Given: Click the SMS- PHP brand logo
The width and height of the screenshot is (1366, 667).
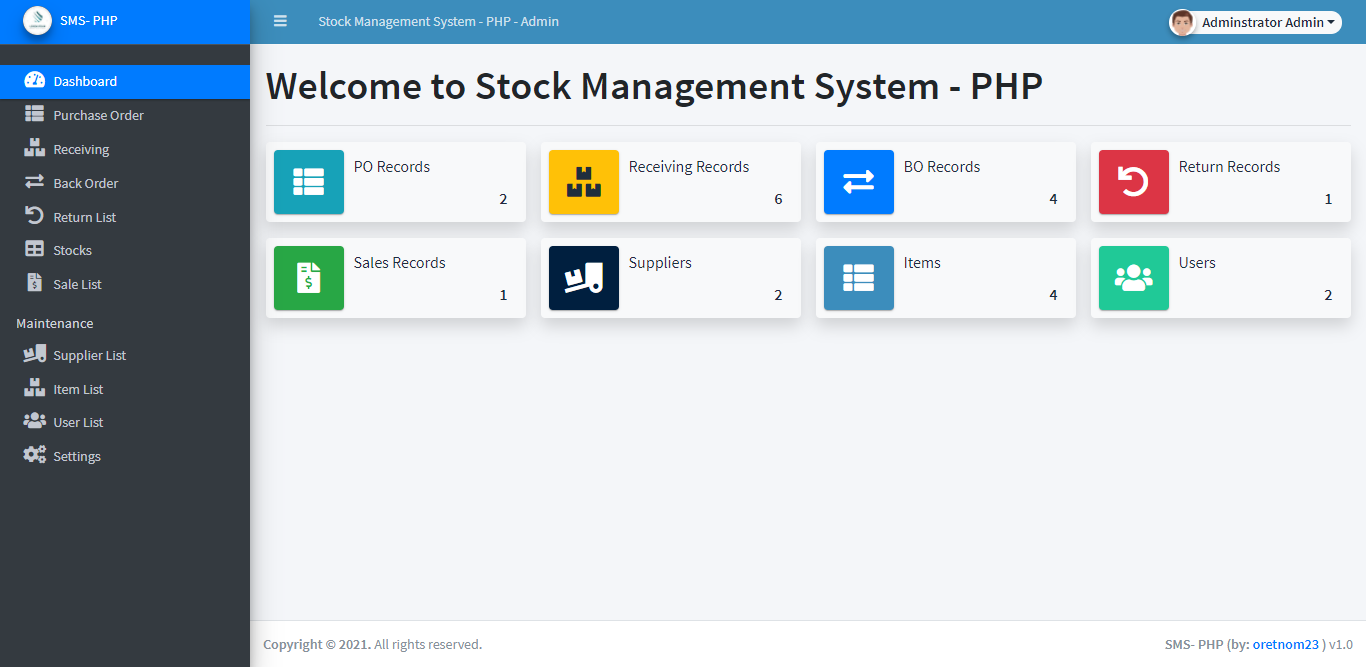Looking at the screenshot, I should click(x=37, y=21).
